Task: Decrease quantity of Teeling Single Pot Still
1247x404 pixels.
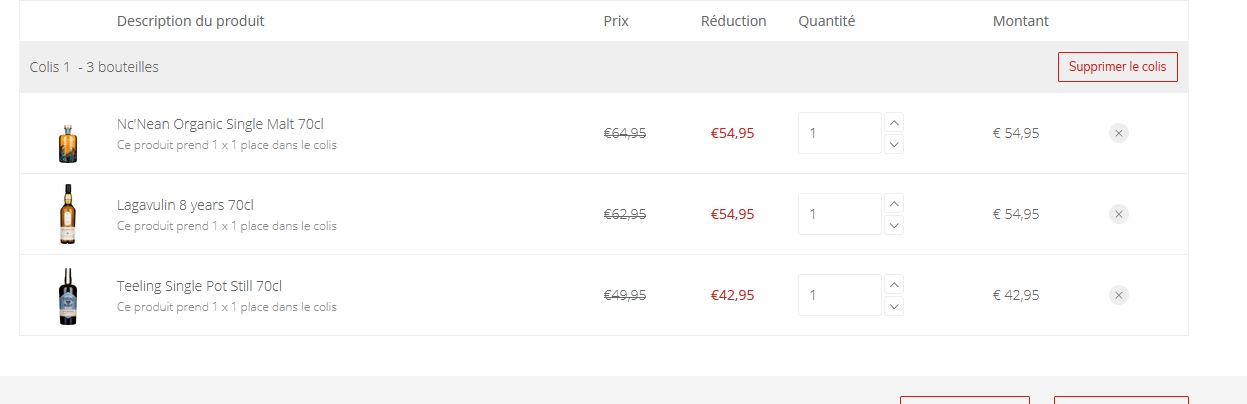Action: click(895, 306)
